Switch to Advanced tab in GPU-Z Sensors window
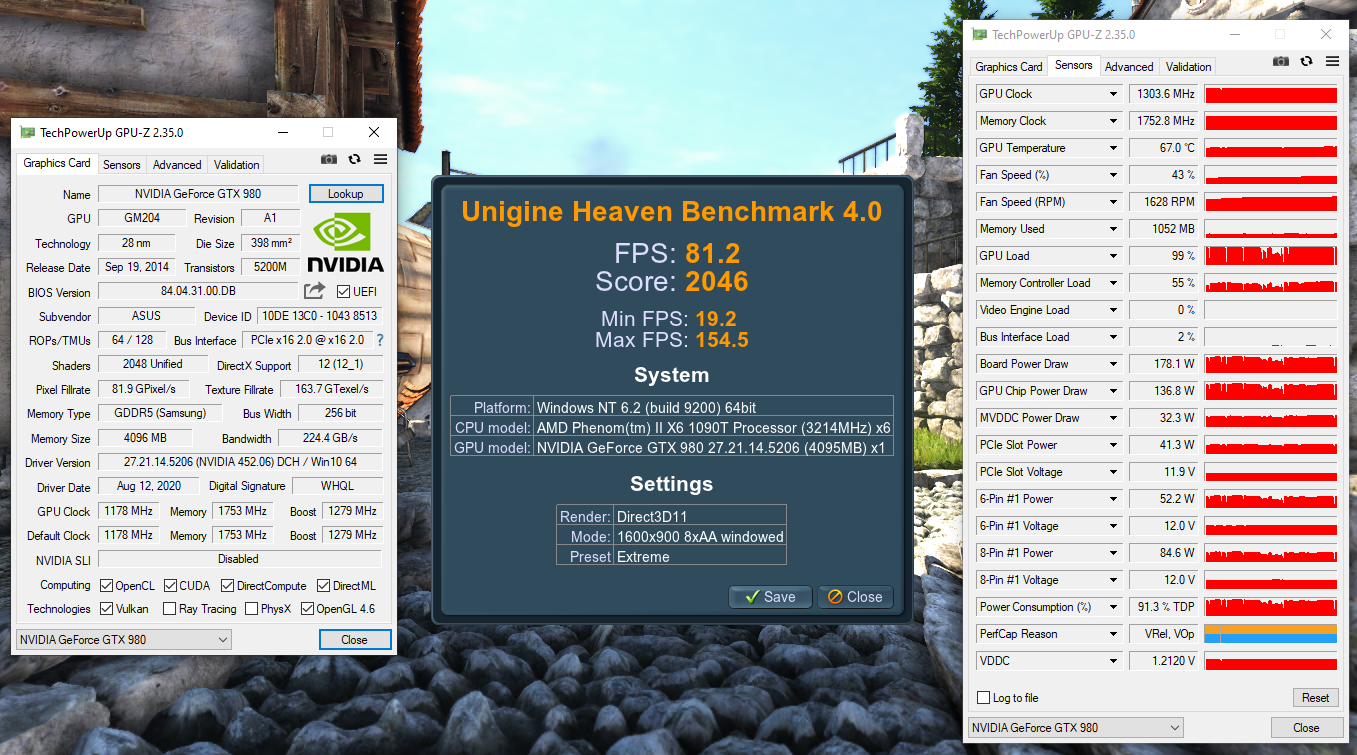Viewport: 1357px width, 755px height. click(1129, 67)
